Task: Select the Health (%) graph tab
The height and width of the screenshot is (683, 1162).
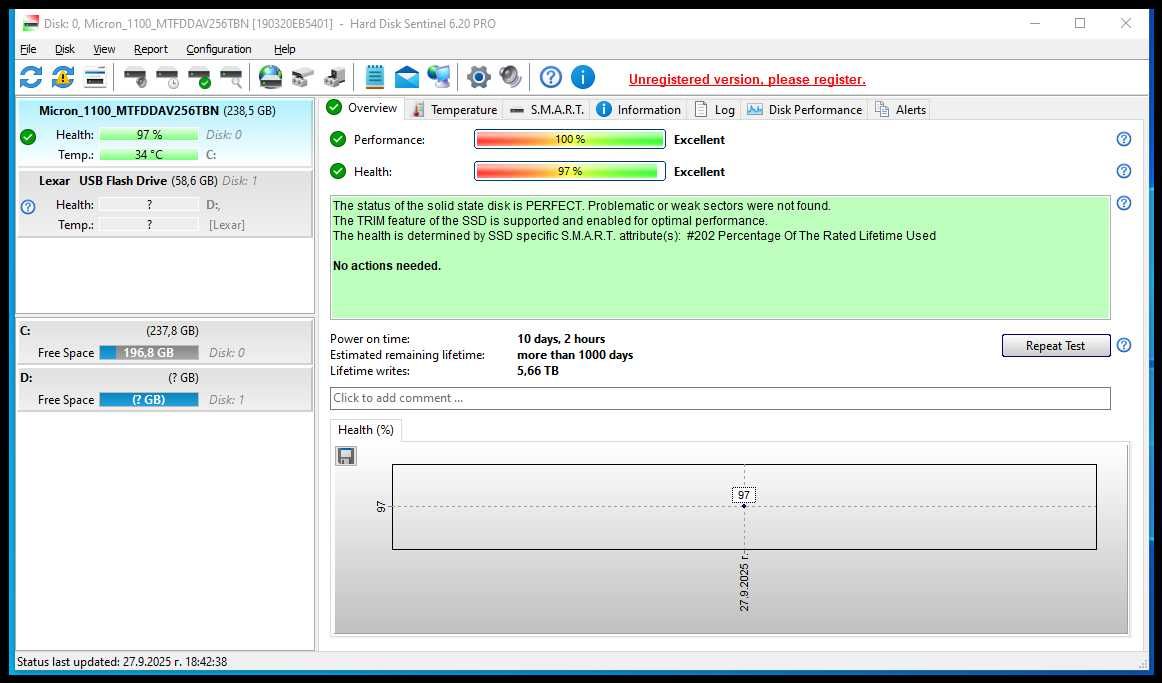Action: (x=365, y=430)
